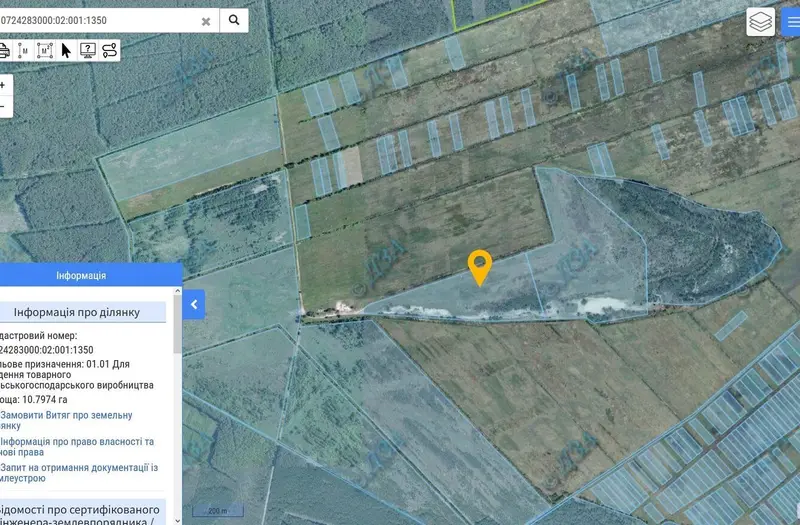Click the magnifier search button

click(234, 20)
